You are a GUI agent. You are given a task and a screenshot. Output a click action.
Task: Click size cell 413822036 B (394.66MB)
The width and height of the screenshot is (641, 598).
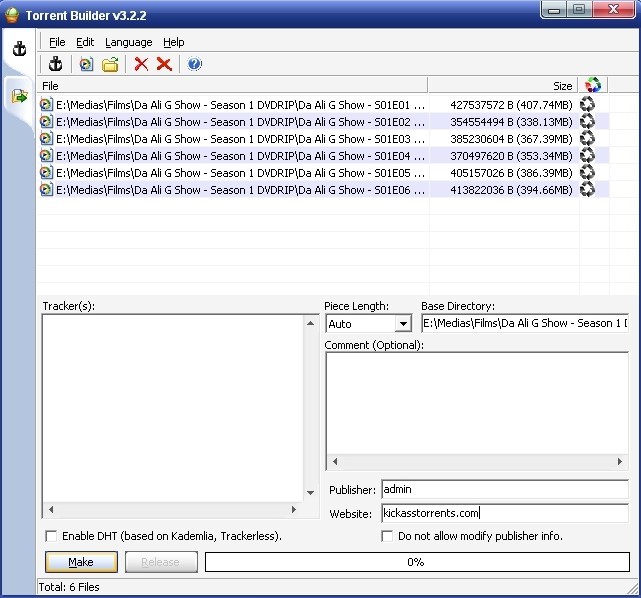tap(511, 190)
